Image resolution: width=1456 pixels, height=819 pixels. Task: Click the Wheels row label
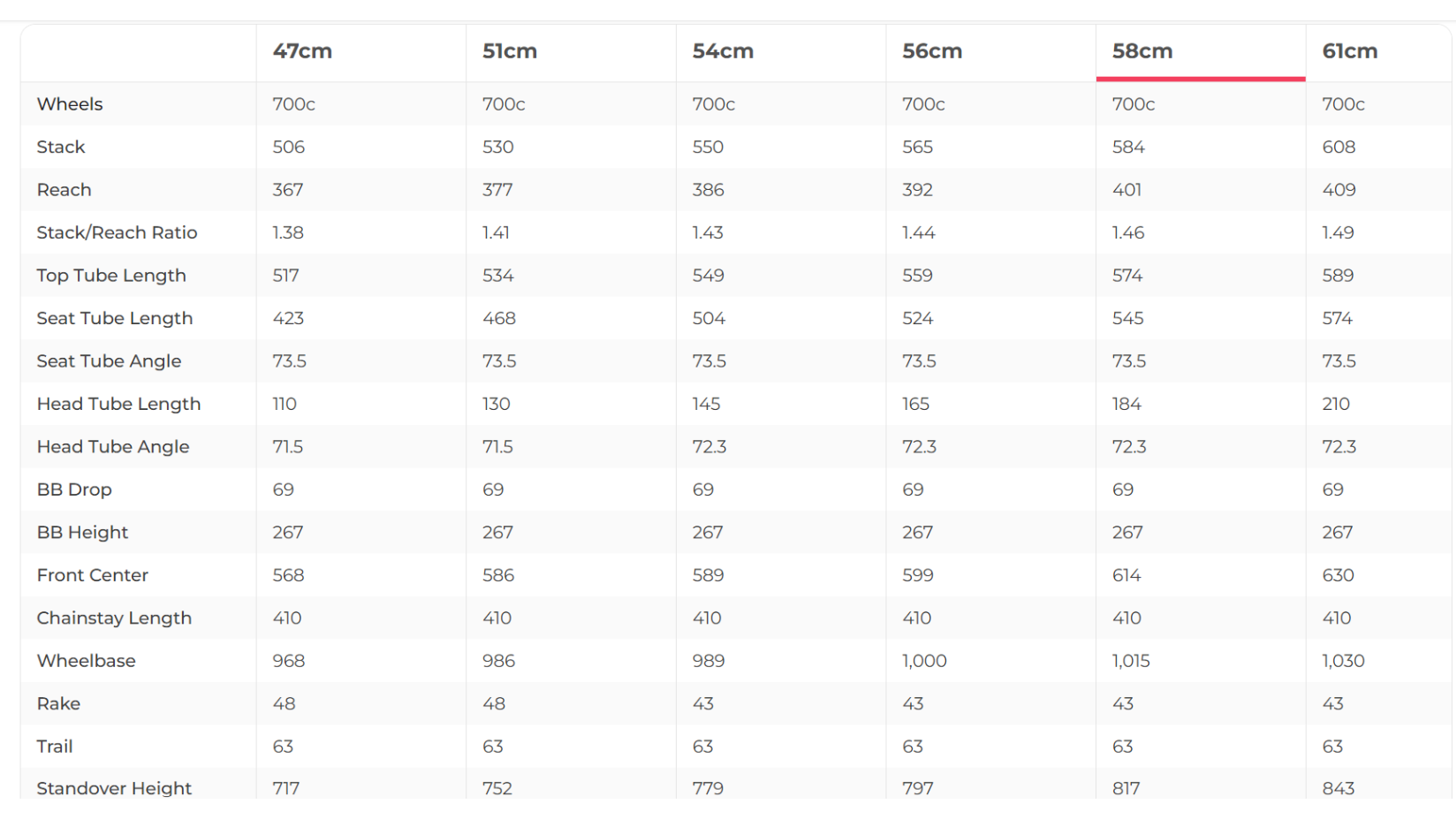(70, 104)
